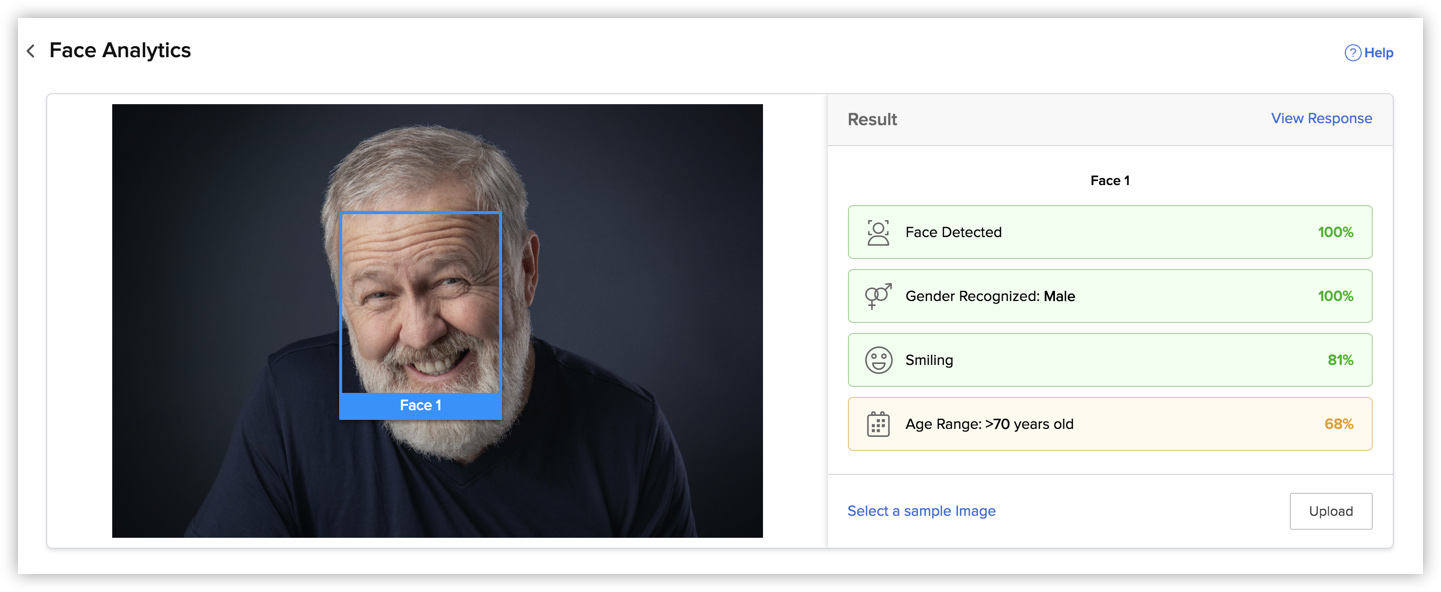Screen dimensions: 1441x592
Task: View Response for the analysis result
Action: (1321, 117)
